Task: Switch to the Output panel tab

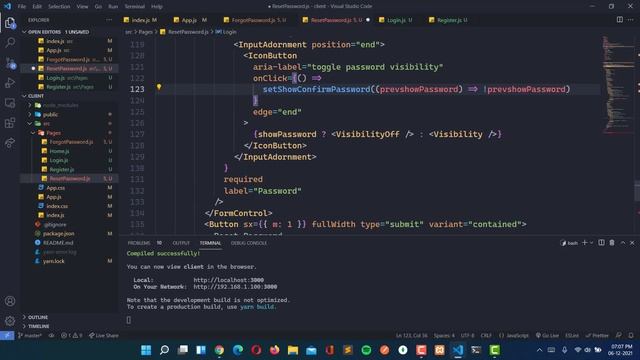Action: click(x=181, y=243)
